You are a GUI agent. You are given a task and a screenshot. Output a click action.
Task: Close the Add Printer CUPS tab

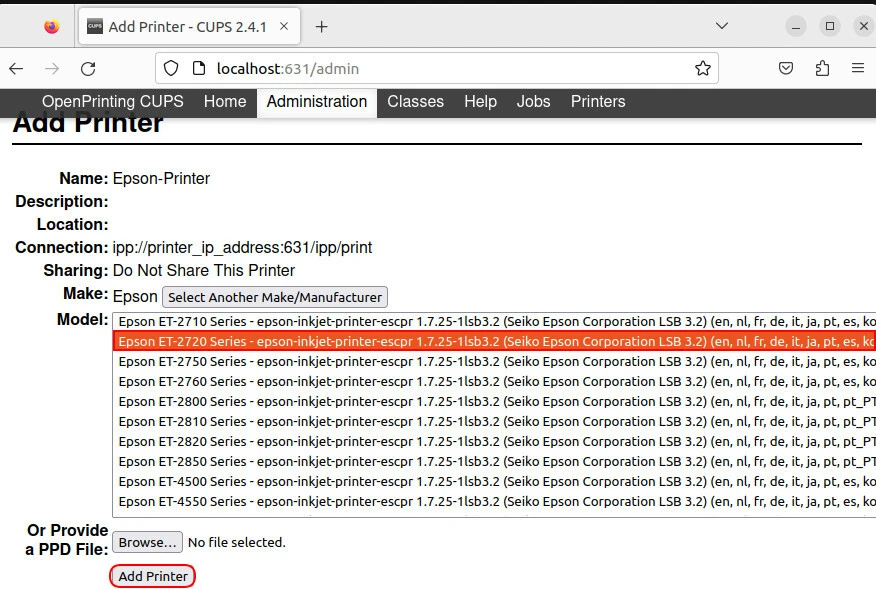tap(285, 27)
